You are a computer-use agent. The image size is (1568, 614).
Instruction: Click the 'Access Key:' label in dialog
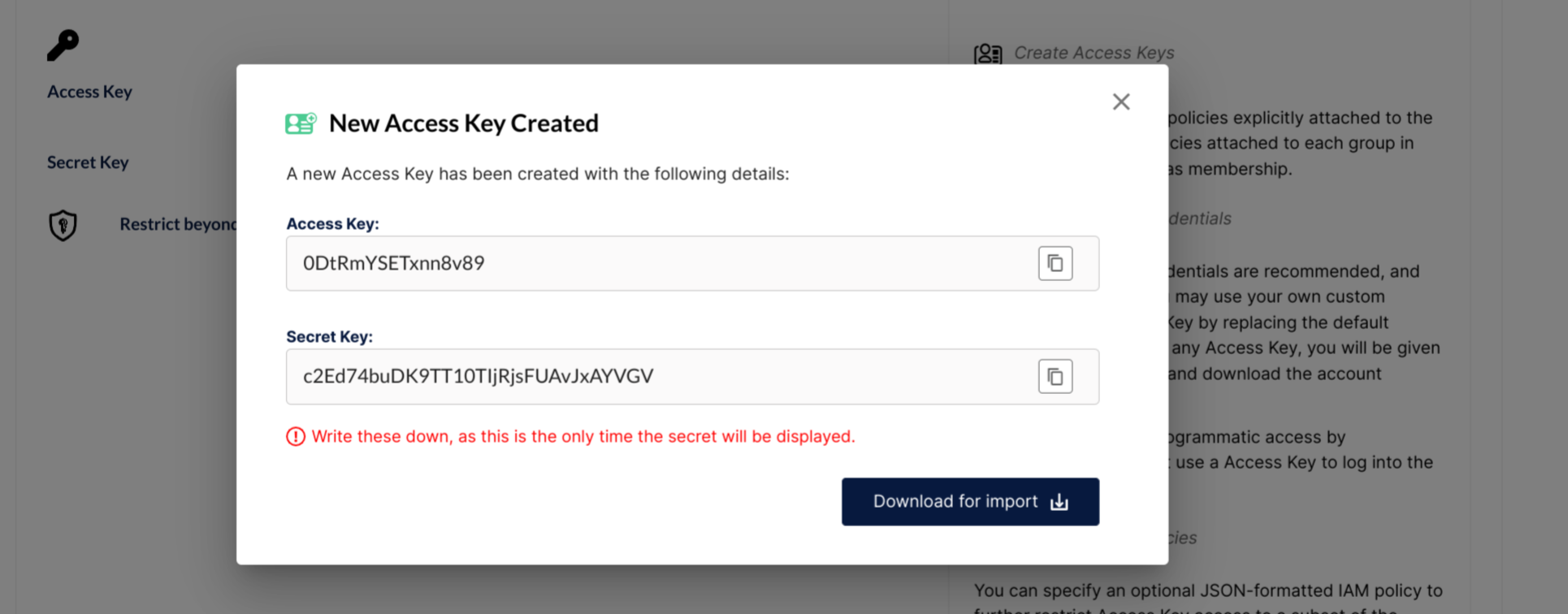332,223
